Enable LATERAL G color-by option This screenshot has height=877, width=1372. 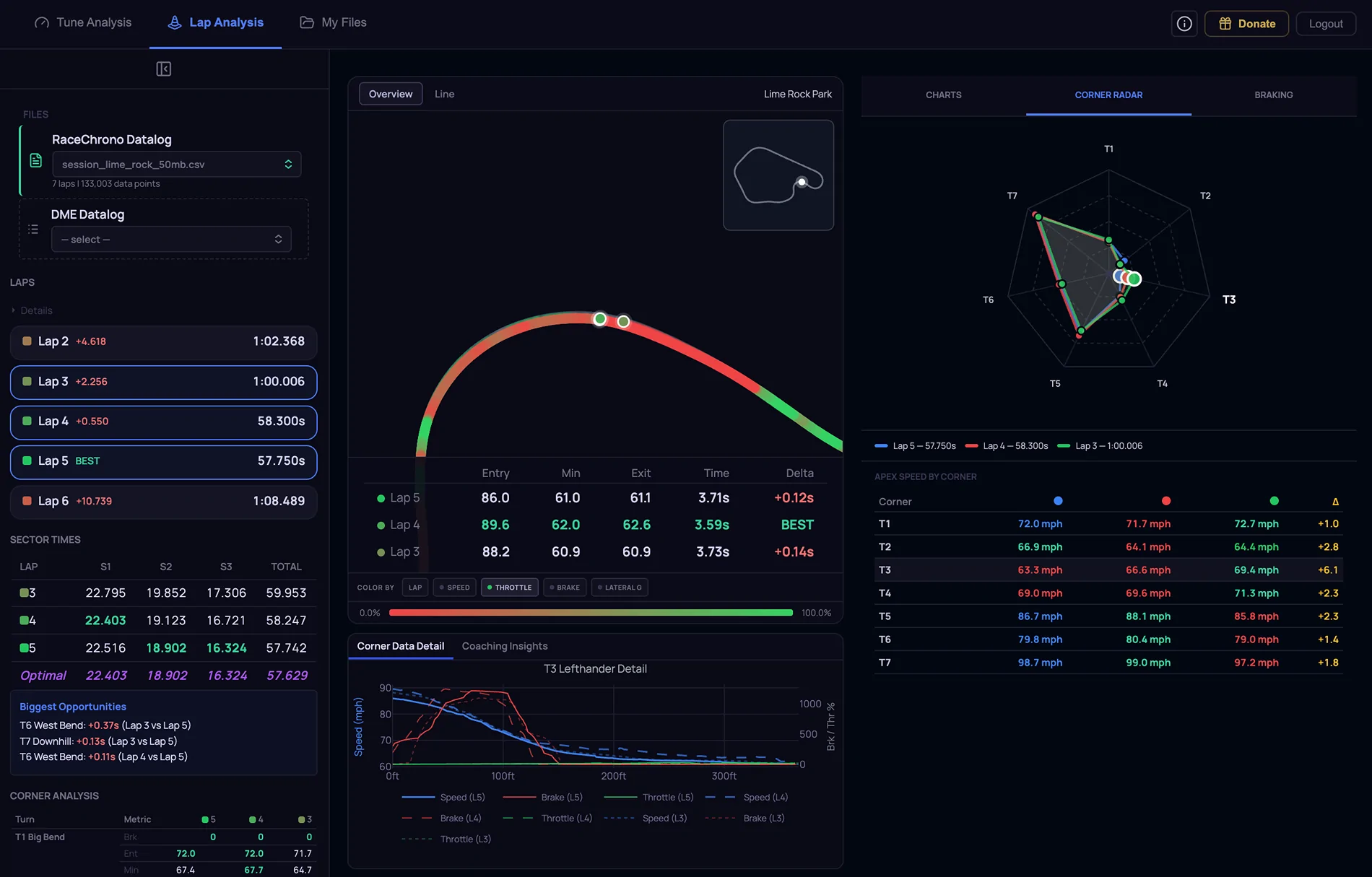[620, 588]
